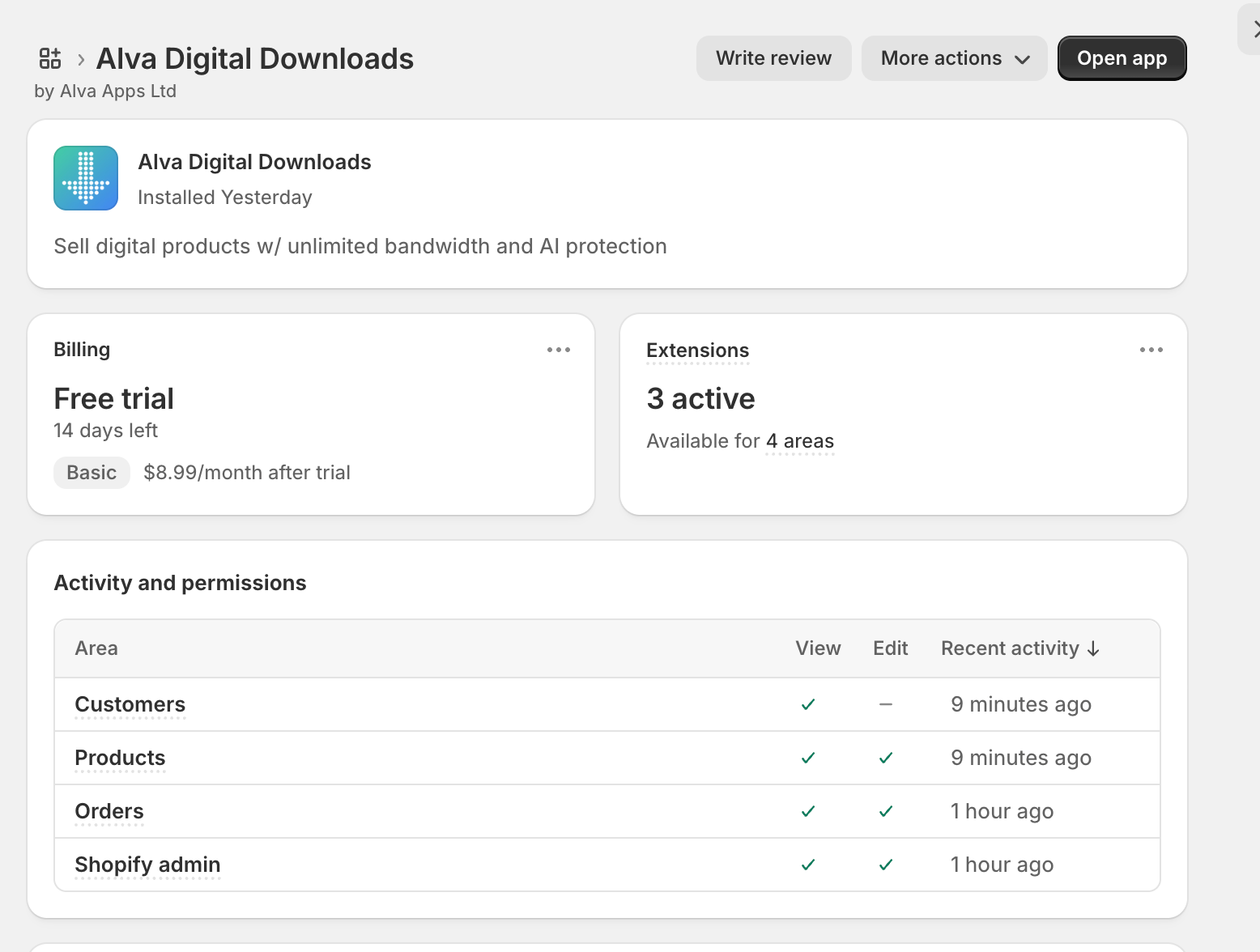Click the Extensions heading link

click(x=698, y=351)
